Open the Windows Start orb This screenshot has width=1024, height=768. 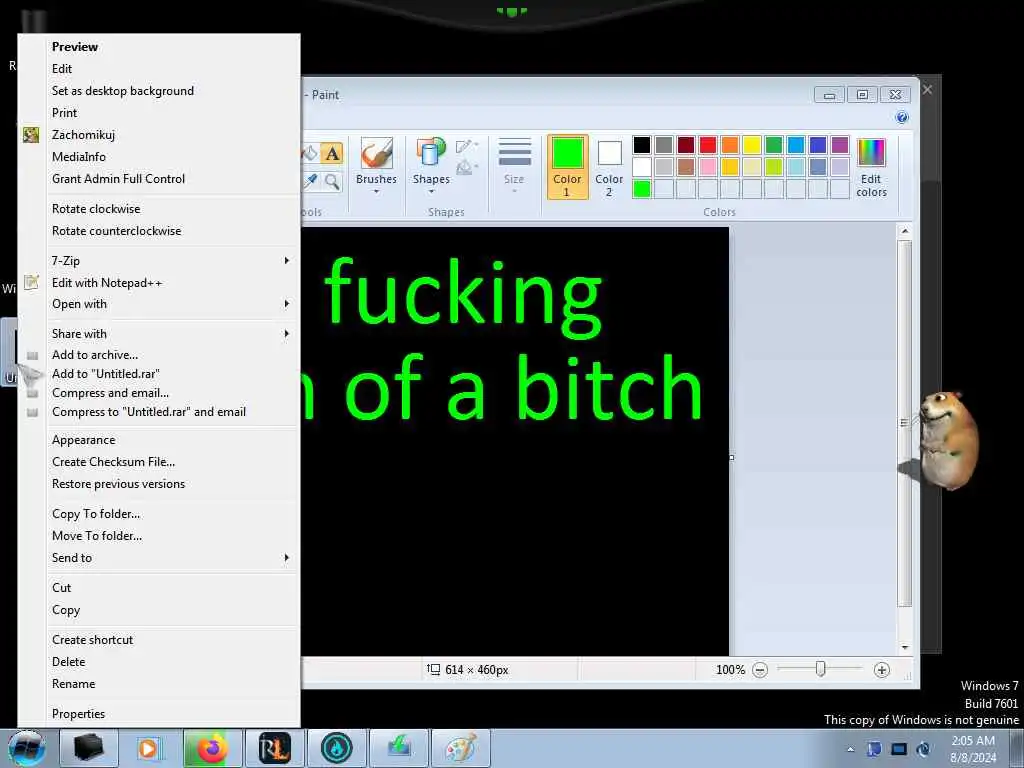[x=26, y=749]
